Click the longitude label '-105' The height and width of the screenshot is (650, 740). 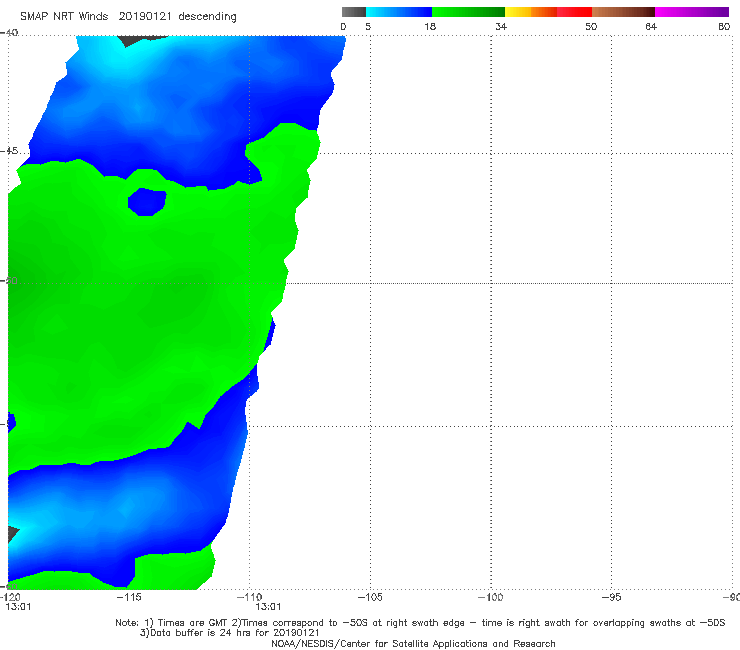[370, 597]
